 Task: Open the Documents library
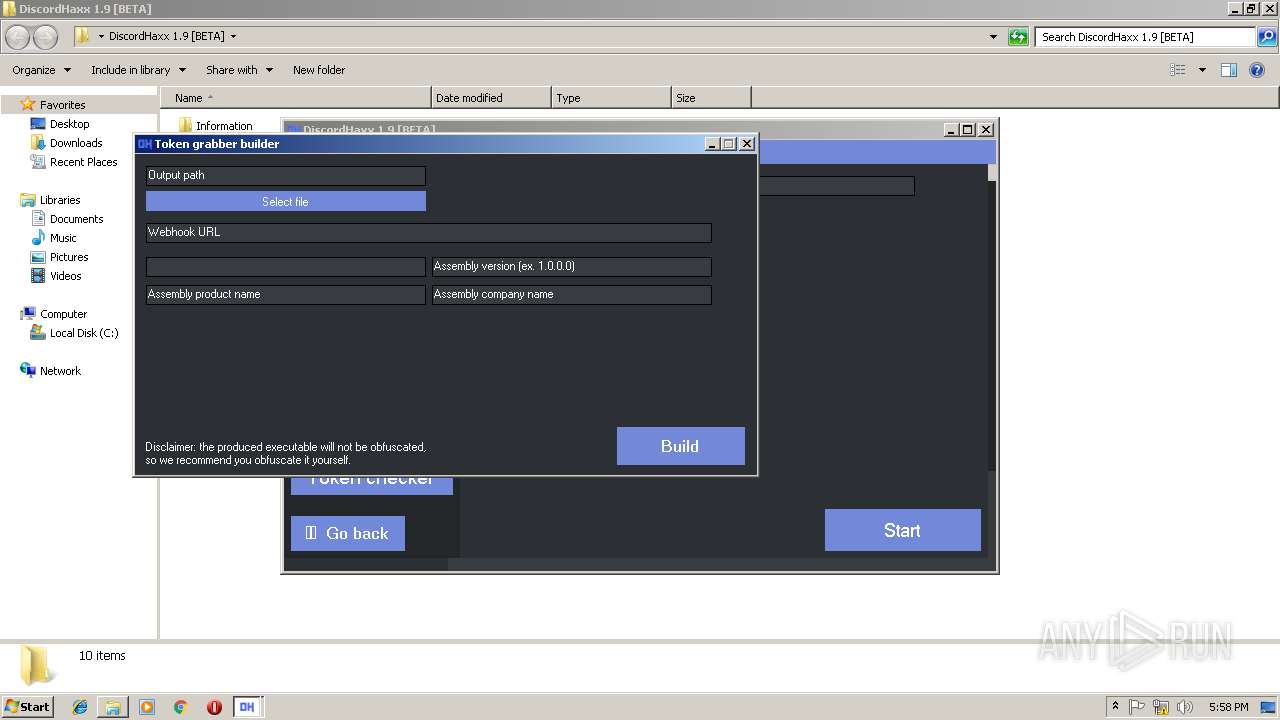pos(76,219)
